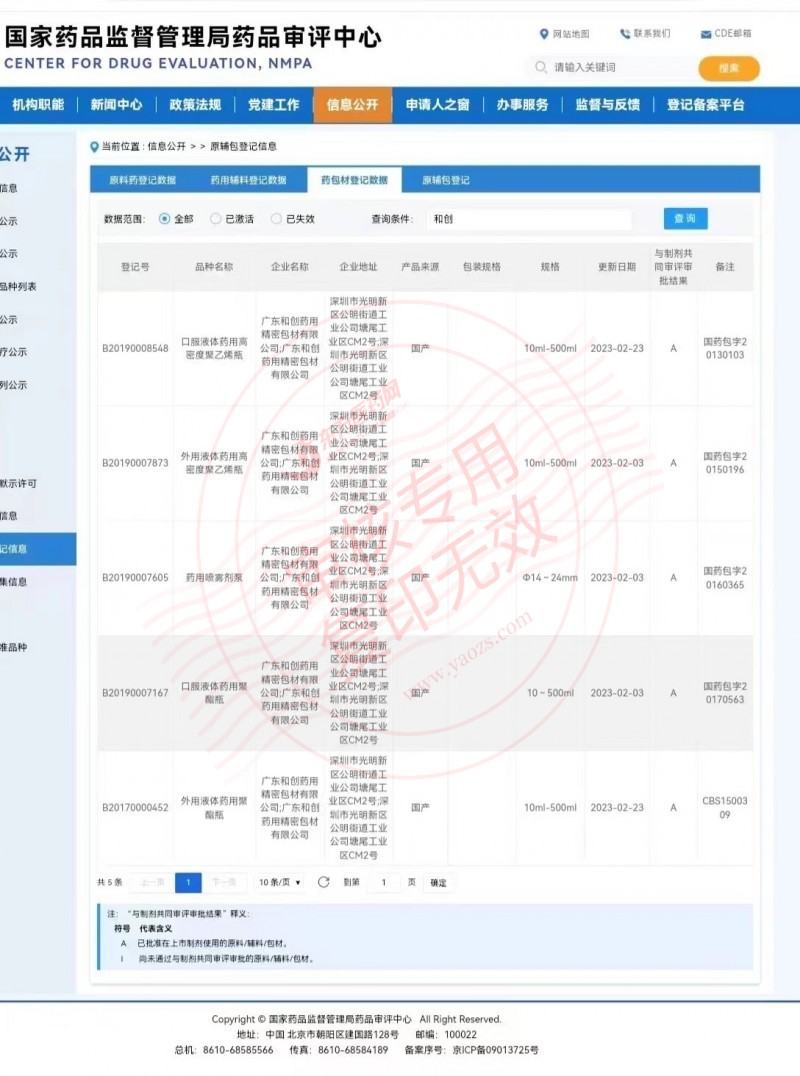Screen dimensions: 800x1076
Task: Click the blue 查询 button
Action: coord(685,219)
